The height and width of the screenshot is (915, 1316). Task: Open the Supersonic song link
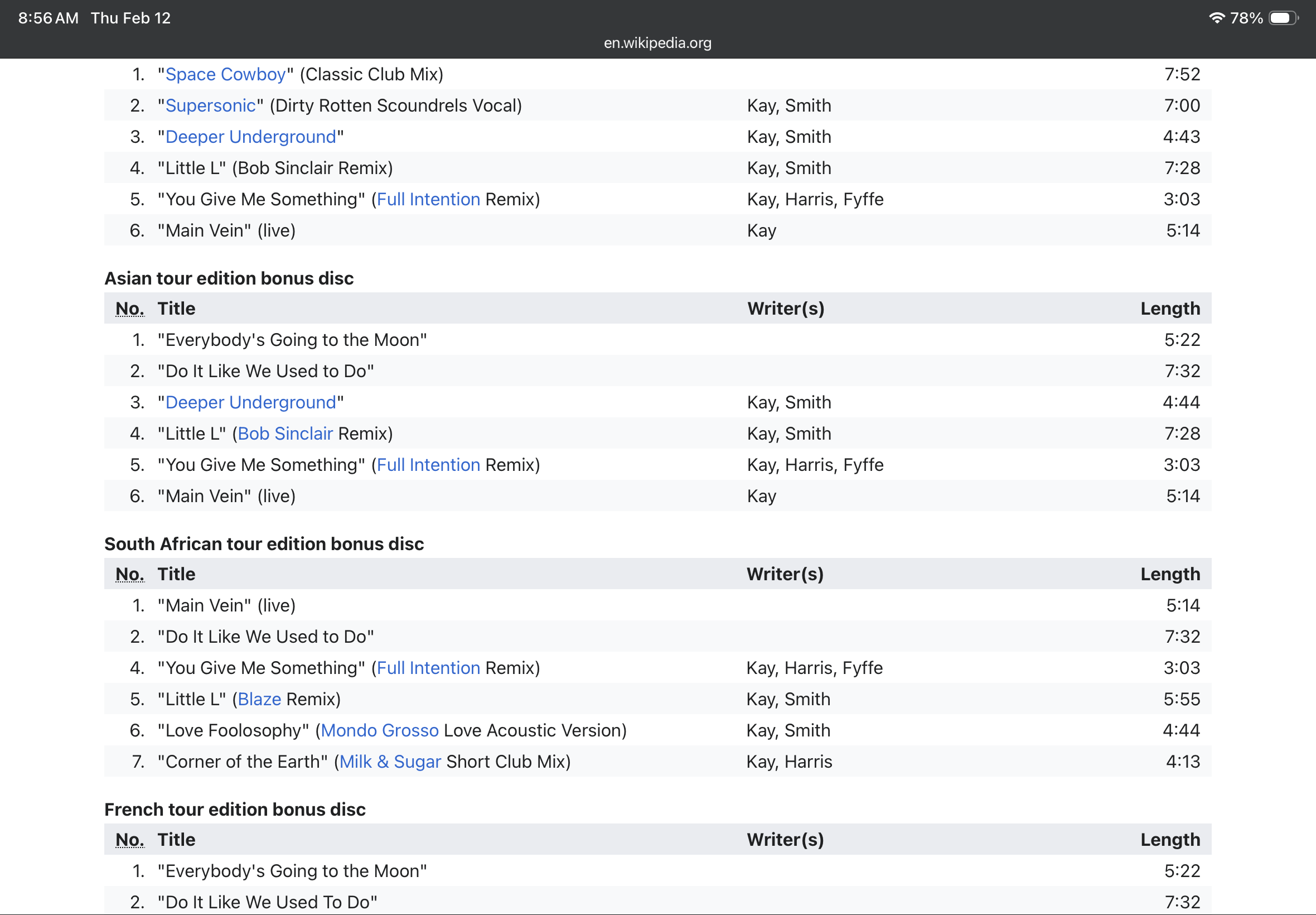pos(210,105)
